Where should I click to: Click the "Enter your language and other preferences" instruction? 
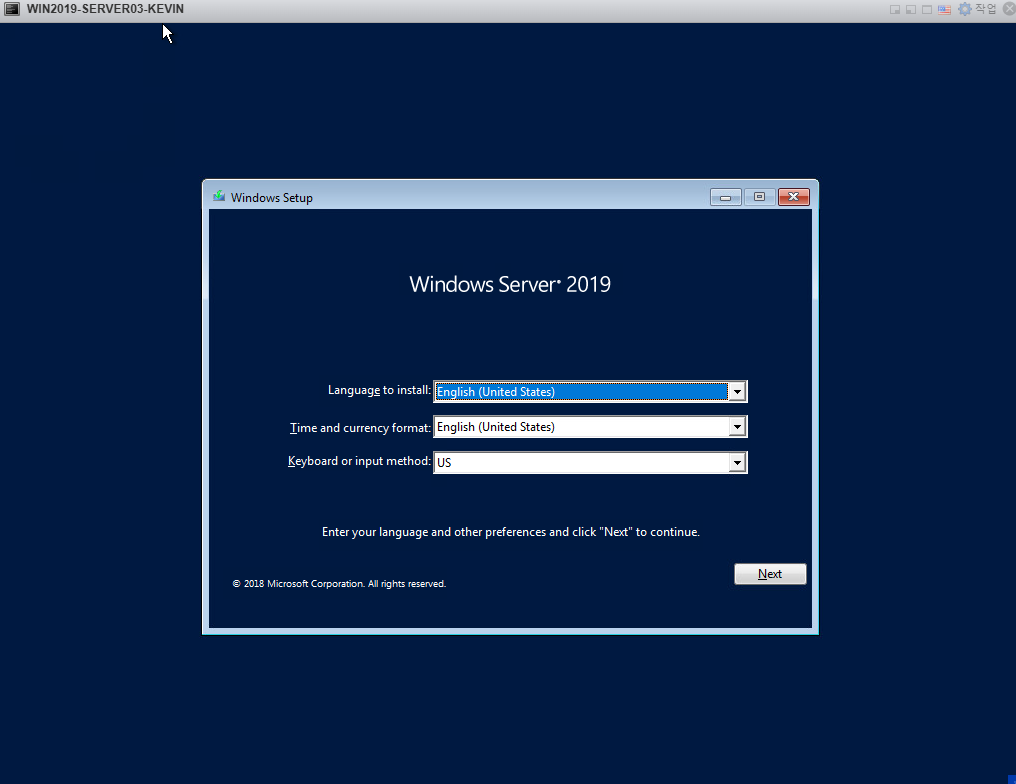tap(511, 532)
